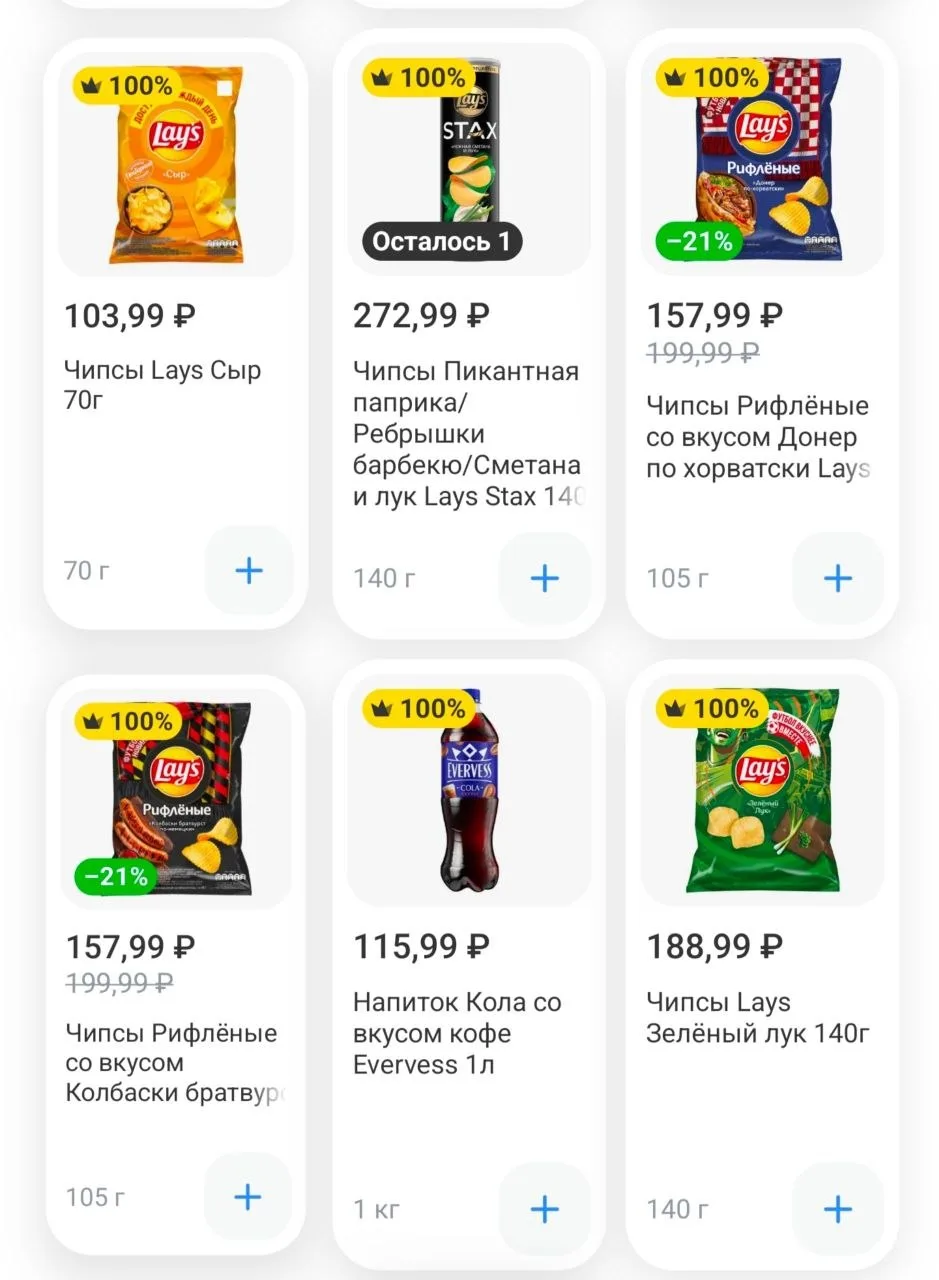Open Чипсы Lays Сыр 70г title
Image resolution: width=939 pixels, height=1280 pixels.
163,386
